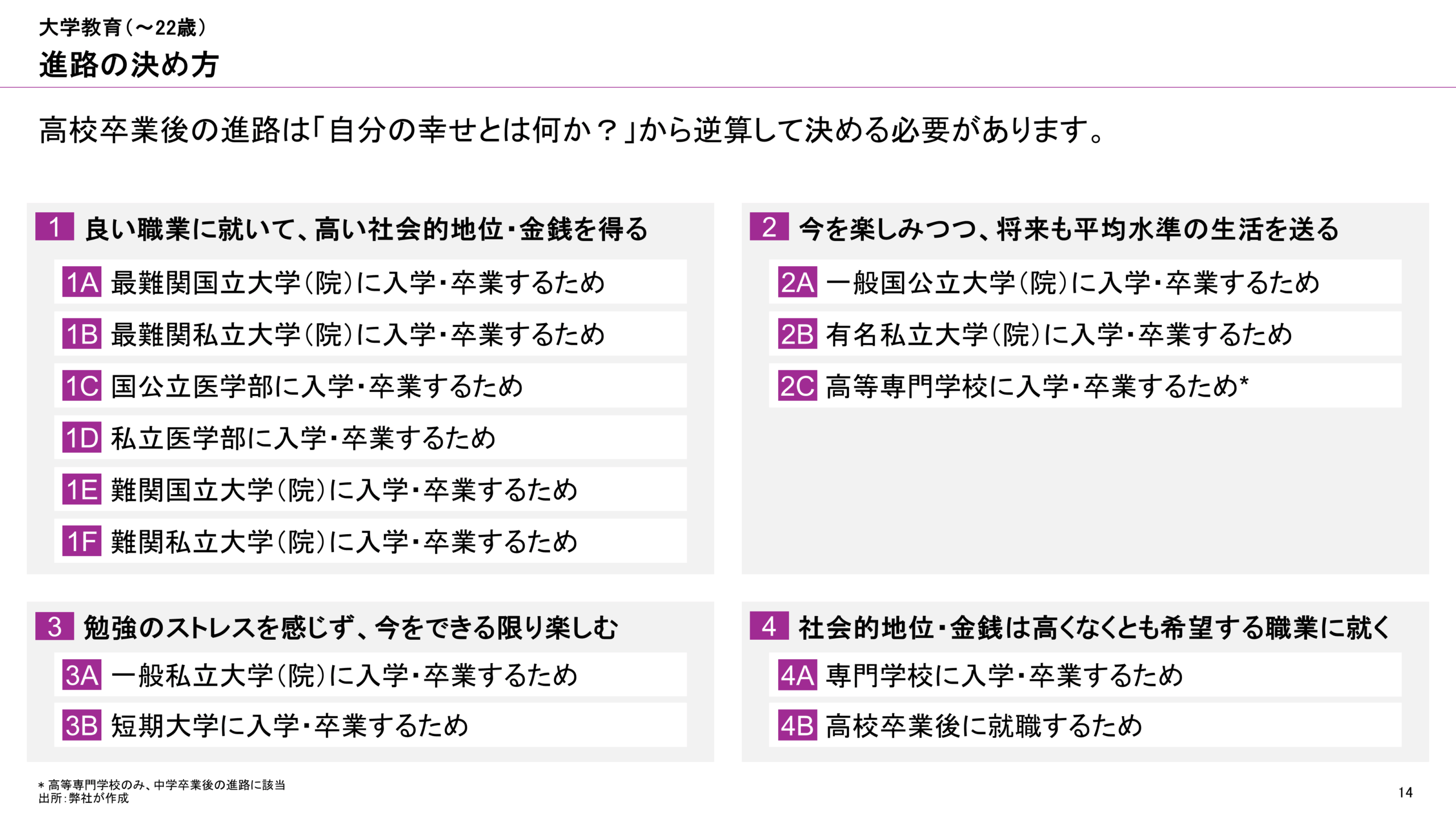Click the purple 1A label badge
This screenshot has height=819, width=1456.
(x=82, y=282)
